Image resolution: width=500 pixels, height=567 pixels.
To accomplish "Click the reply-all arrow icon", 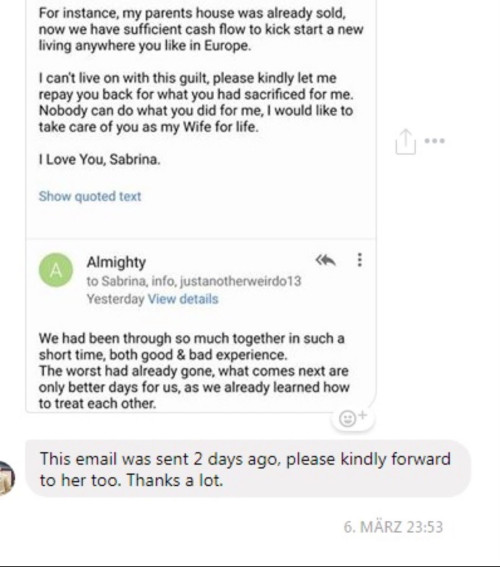I will 325,260.
